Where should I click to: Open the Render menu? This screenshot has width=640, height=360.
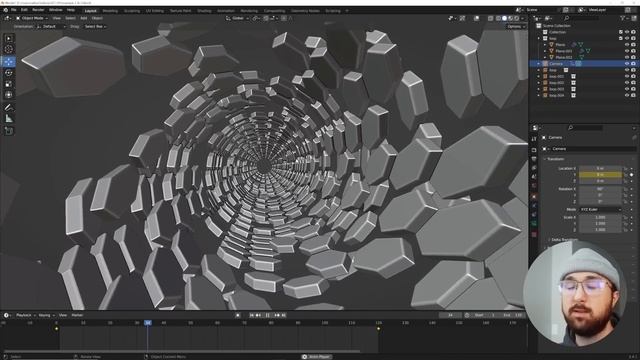pos(38,10)
